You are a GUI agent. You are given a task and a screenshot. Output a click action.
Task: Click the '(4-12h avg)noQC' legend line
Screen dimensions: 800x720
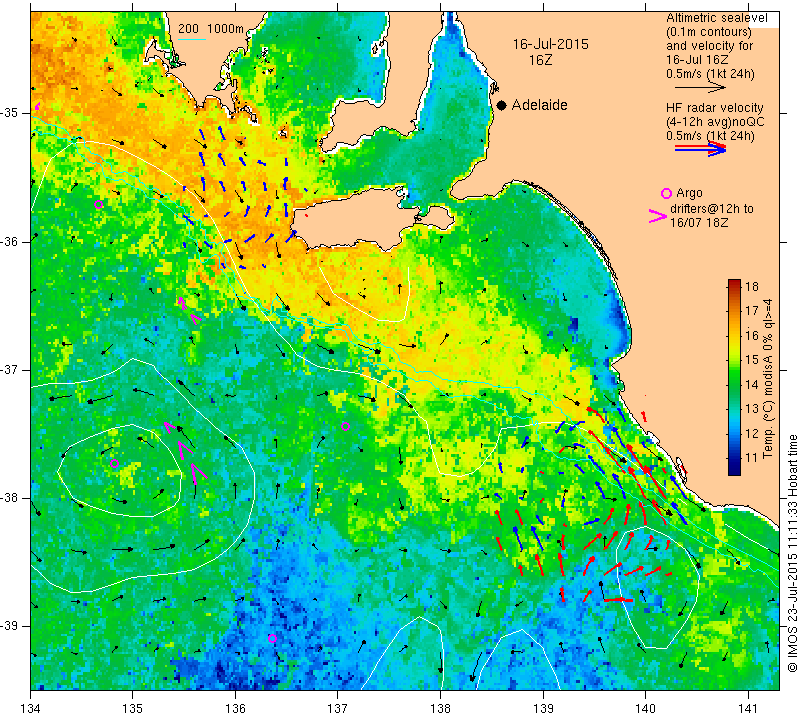click(715, 122)
